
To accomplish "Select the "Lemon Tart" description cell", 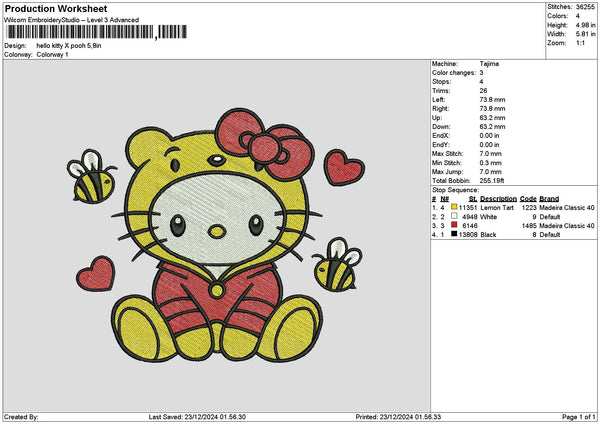I will (x=497, y=208).
